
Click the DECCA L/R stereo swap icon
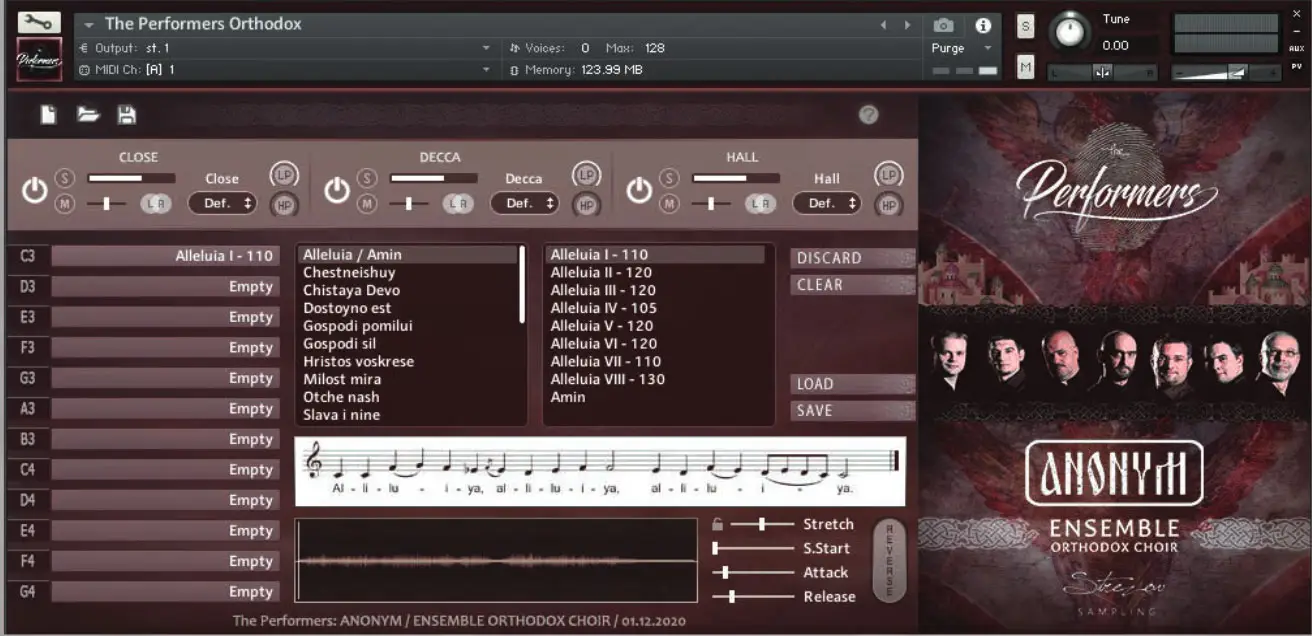(x=458, y=203)
